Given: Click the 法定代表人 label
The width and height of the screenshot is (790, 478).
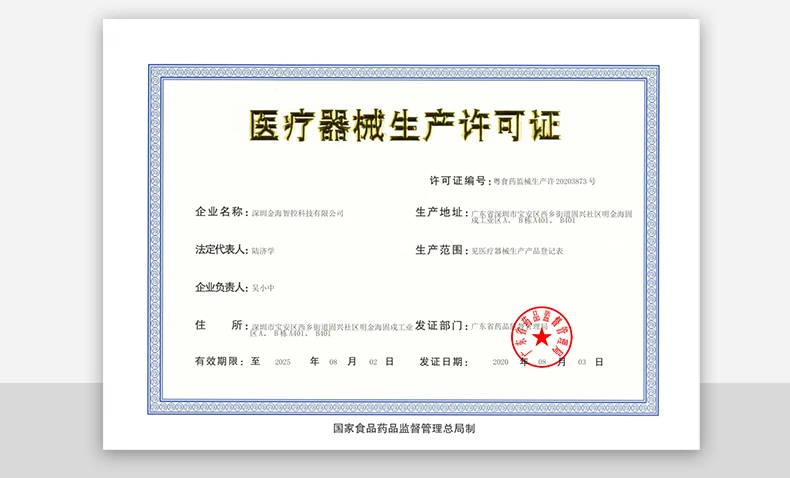Looking at the screenshot, I should pyautogui.click(x=222, y=250).
